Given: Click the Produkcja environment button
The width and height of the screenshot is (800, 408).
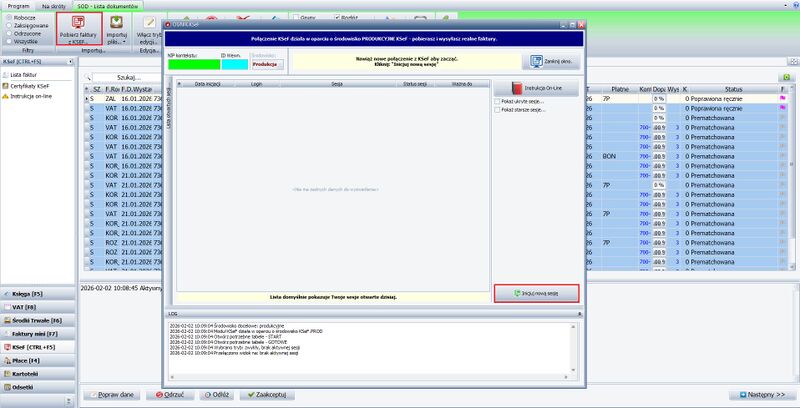Looking at the screenshot, I should pos(265,63).
